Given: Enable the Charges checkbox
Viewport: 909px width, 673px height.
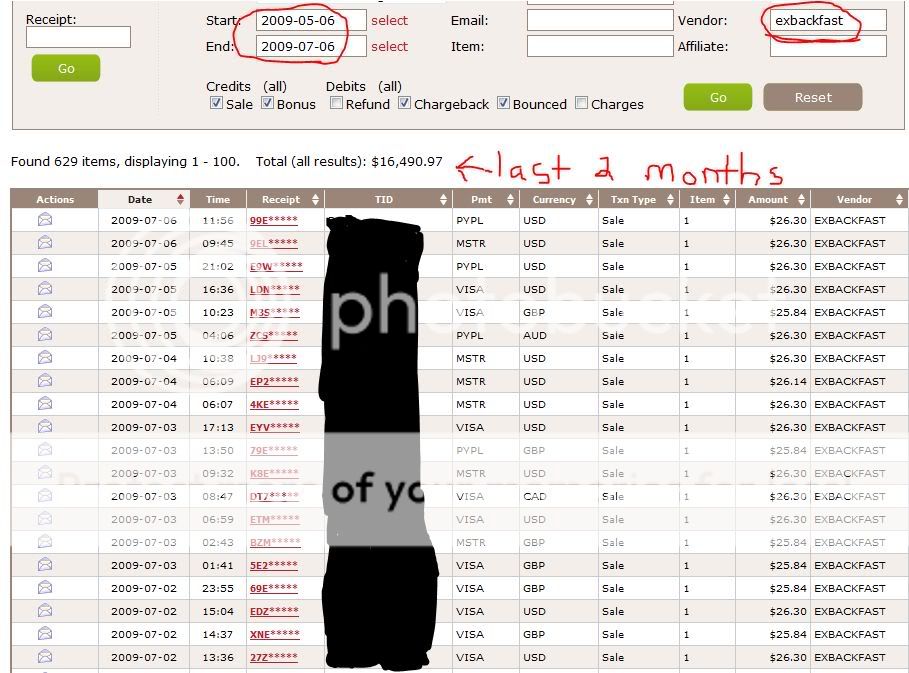Looking at the screenshot, I should coord(581,103).
